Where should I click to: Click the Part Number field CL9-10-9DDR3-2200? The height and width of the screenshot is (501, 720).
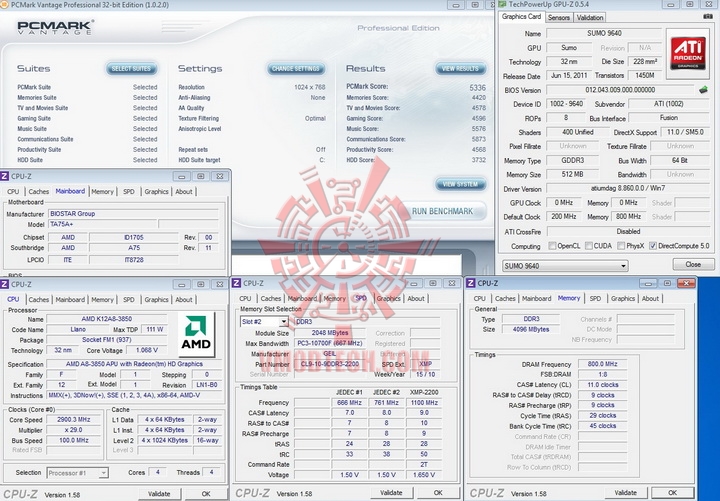[330, 364]
